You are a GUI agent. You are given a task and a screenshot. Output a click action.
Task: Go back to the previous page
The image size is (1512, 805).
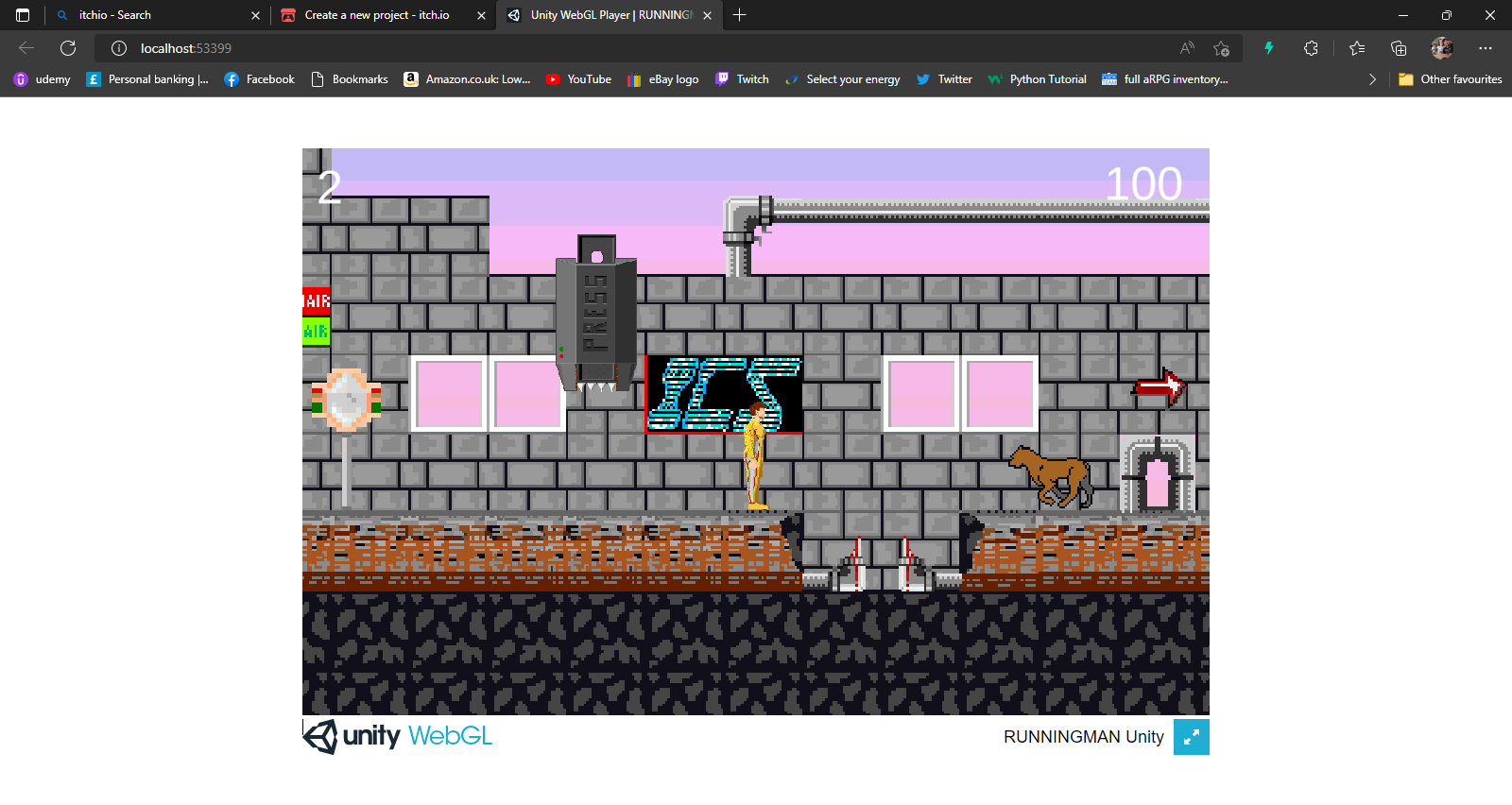26,48
